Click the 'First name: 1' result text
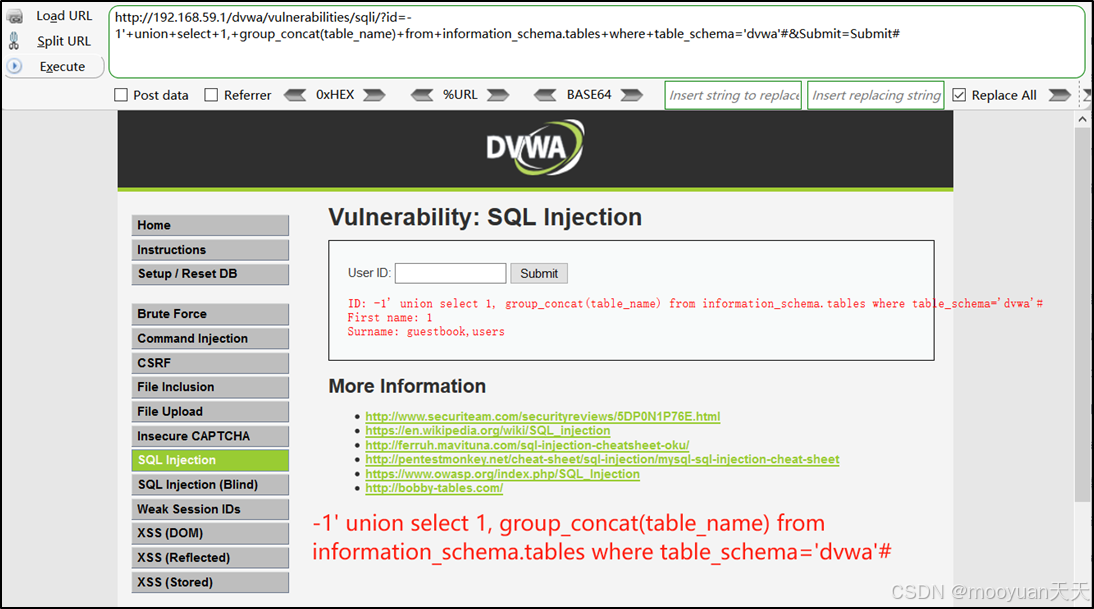The height and width of the screenshot is (609, 1094). 390,317
